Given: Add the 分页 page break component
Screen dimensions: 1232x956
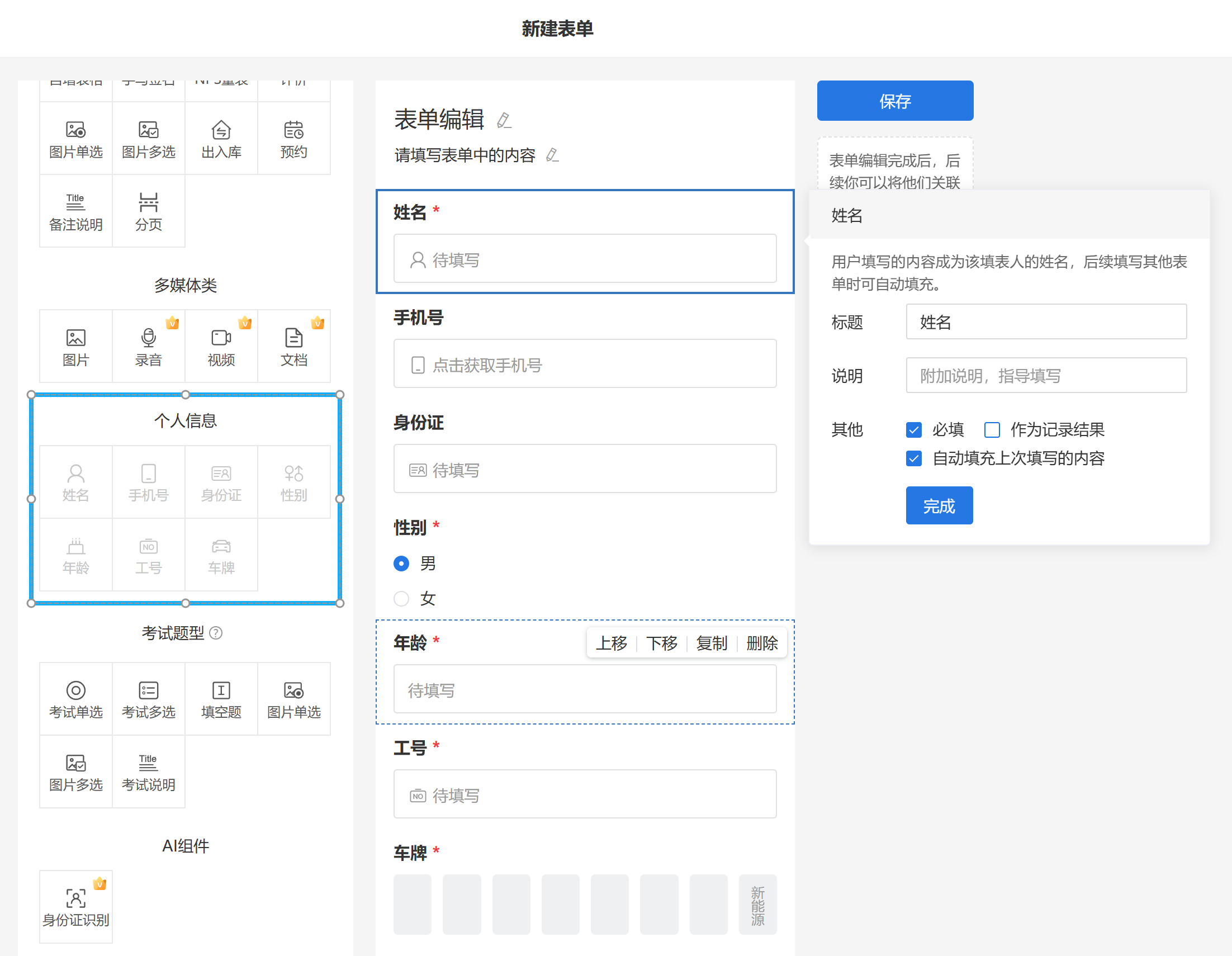Looking at the screenshot, I should pyautogui.click(x=148, y=212).
